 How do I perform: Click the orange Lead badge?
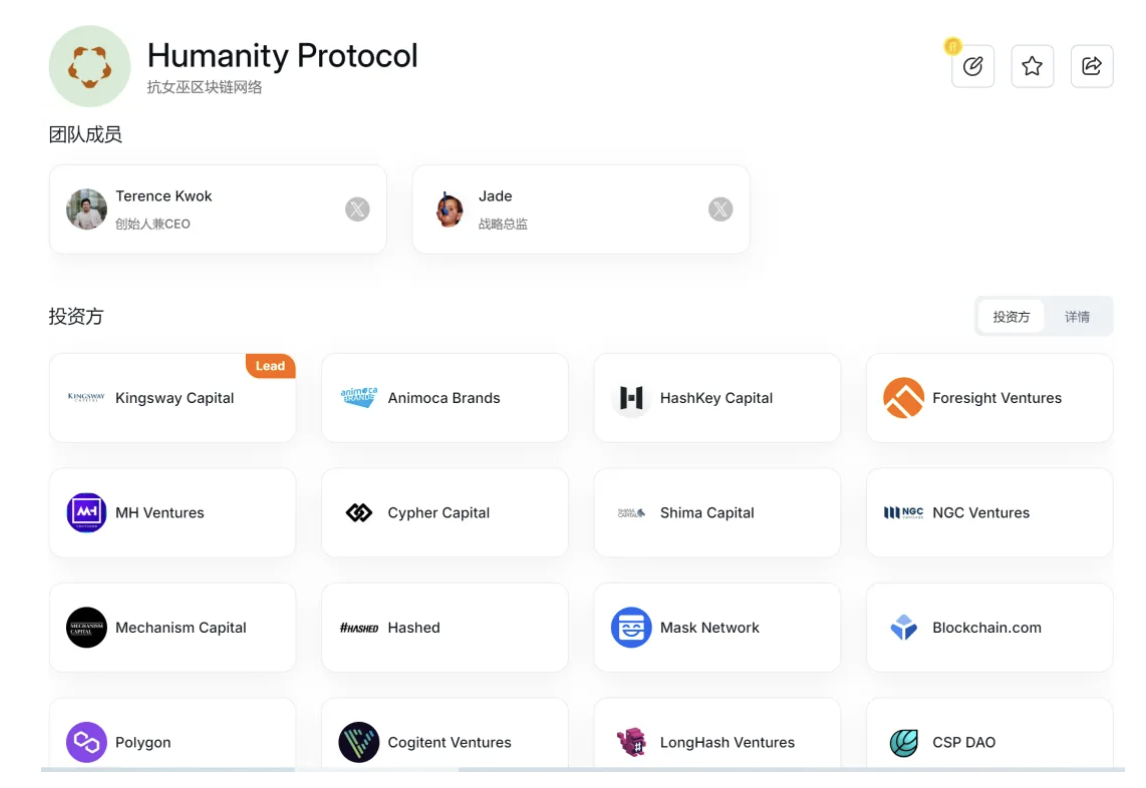click(x=270, y=365)
